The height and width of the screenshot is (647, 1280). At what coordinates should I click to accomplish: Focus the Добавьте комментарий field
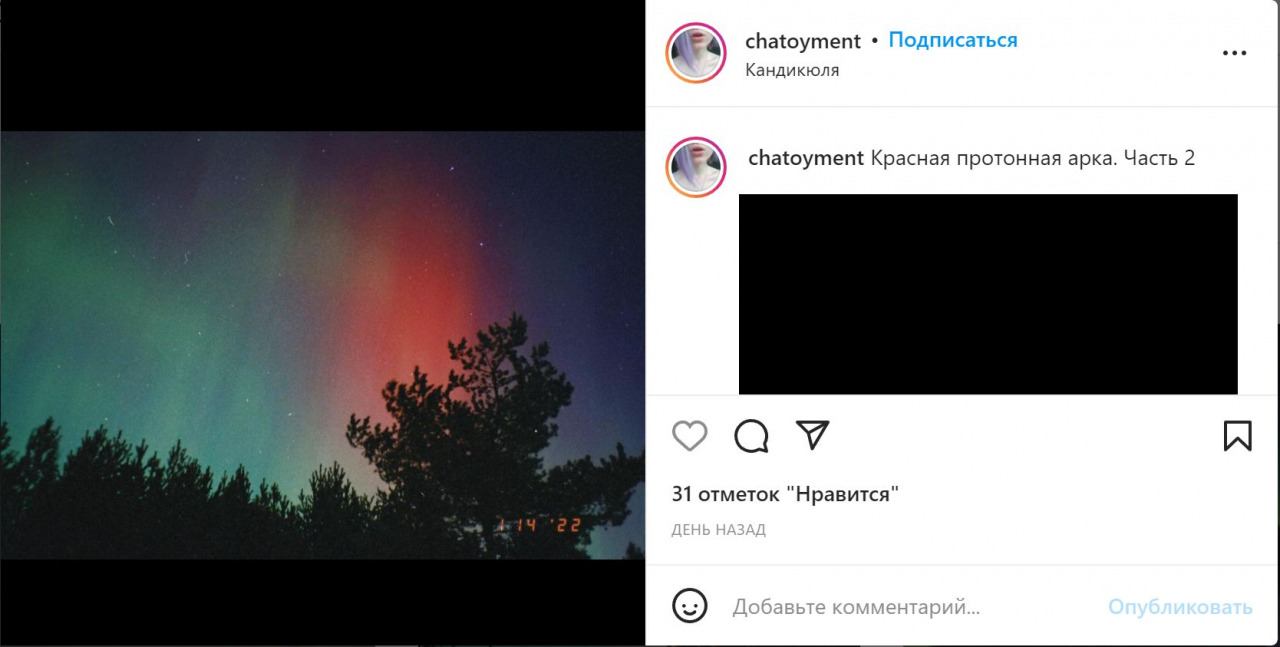(x=910, y=607)
